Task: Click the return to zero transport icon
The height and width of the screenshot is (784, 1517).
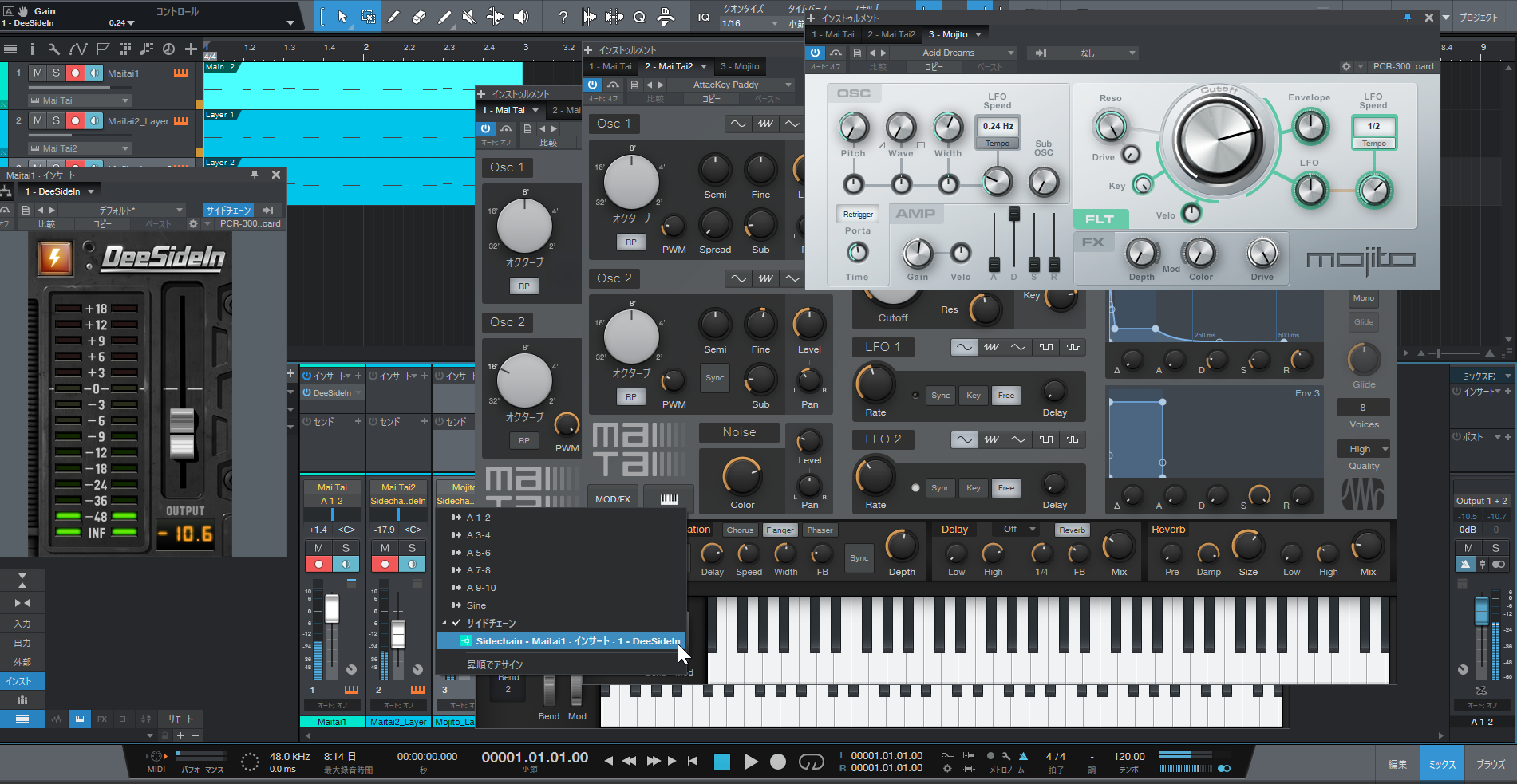Action: coord(693,761)
